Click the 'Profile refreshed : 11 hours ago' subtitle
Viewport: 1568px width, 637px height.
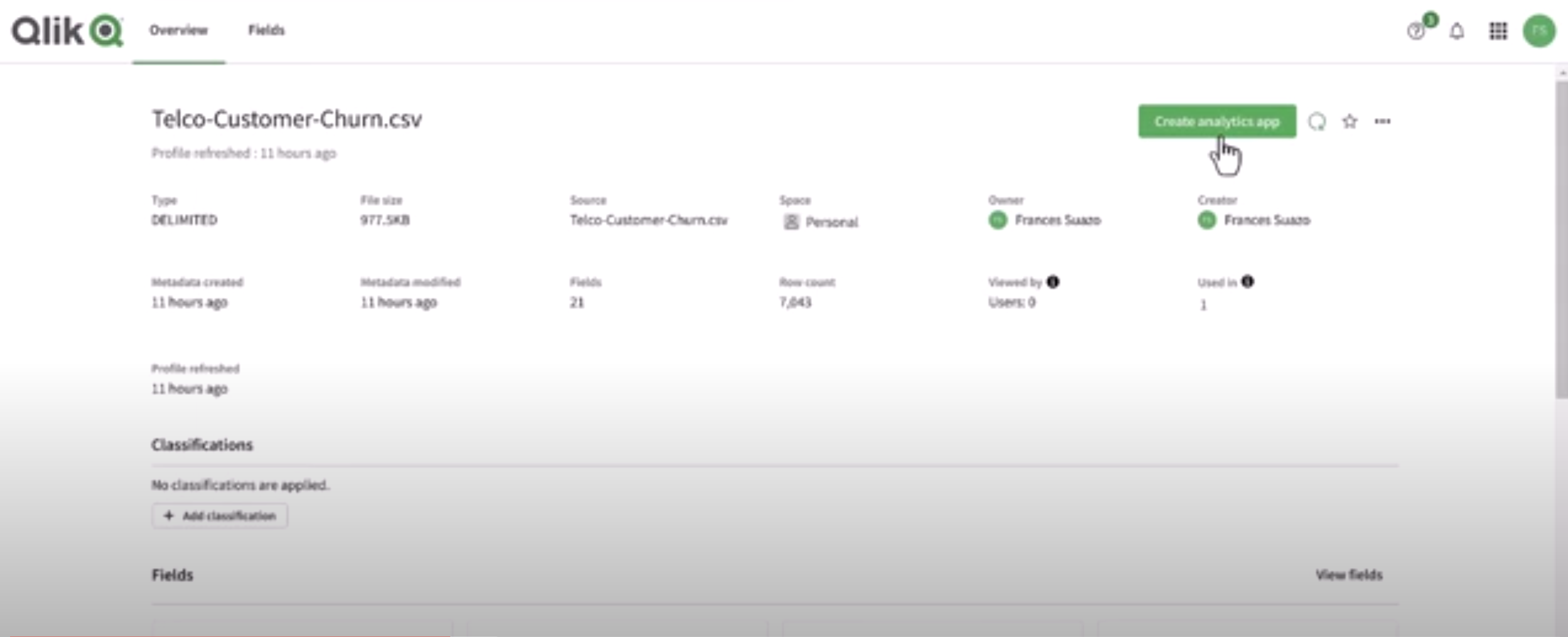coord(244,153)
